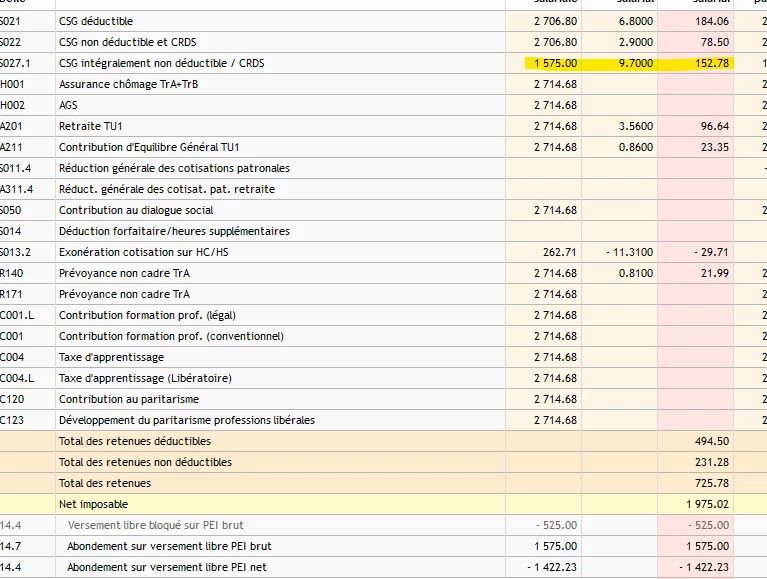The height and width of the screenshot is (579, 767).
Task: Select 'Prévoyance non cadre TrA' in row R140
Action: pos(124,273)
